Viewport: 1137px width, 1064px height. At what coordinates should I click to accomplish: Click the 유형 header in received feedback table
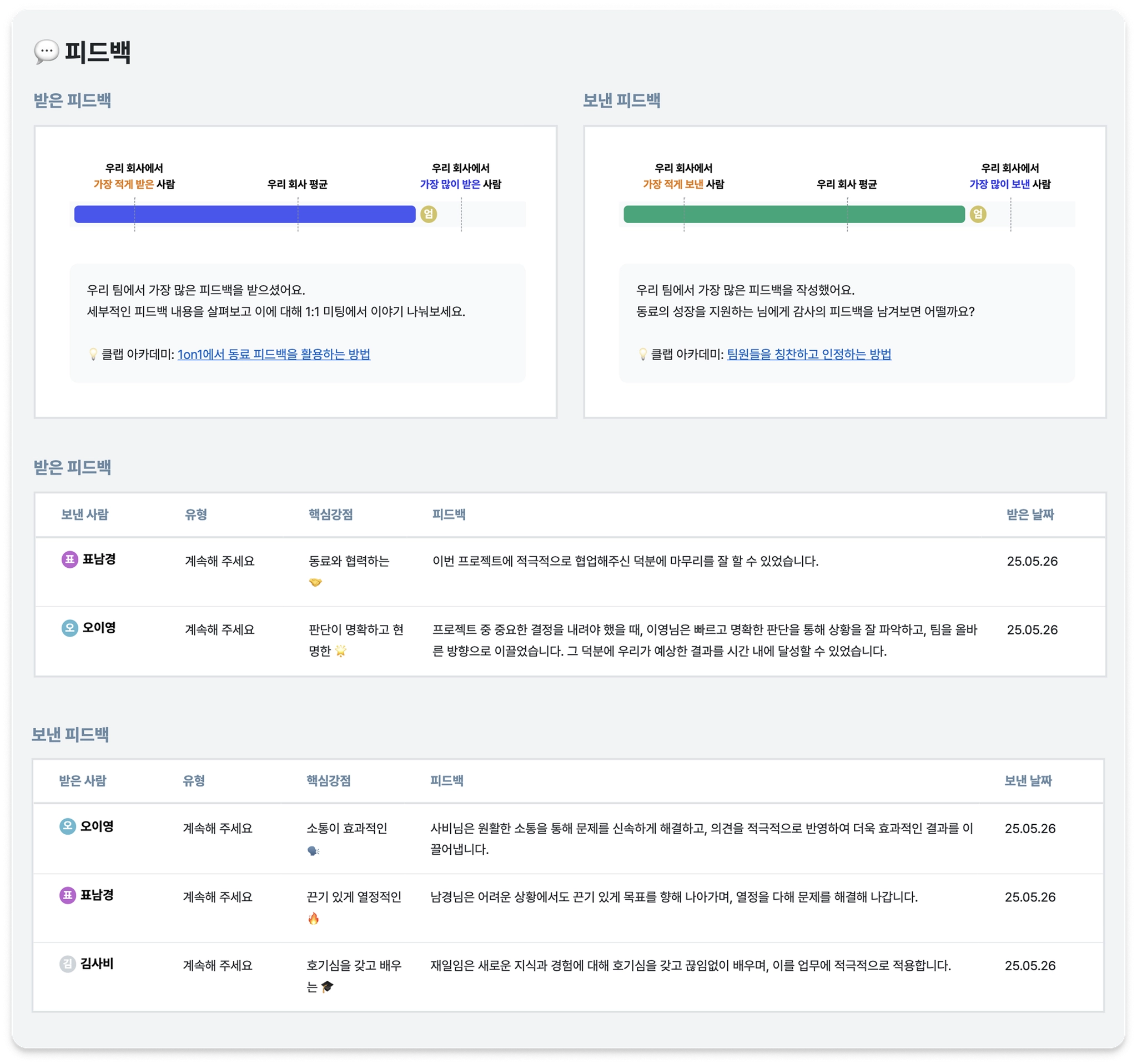195,514
